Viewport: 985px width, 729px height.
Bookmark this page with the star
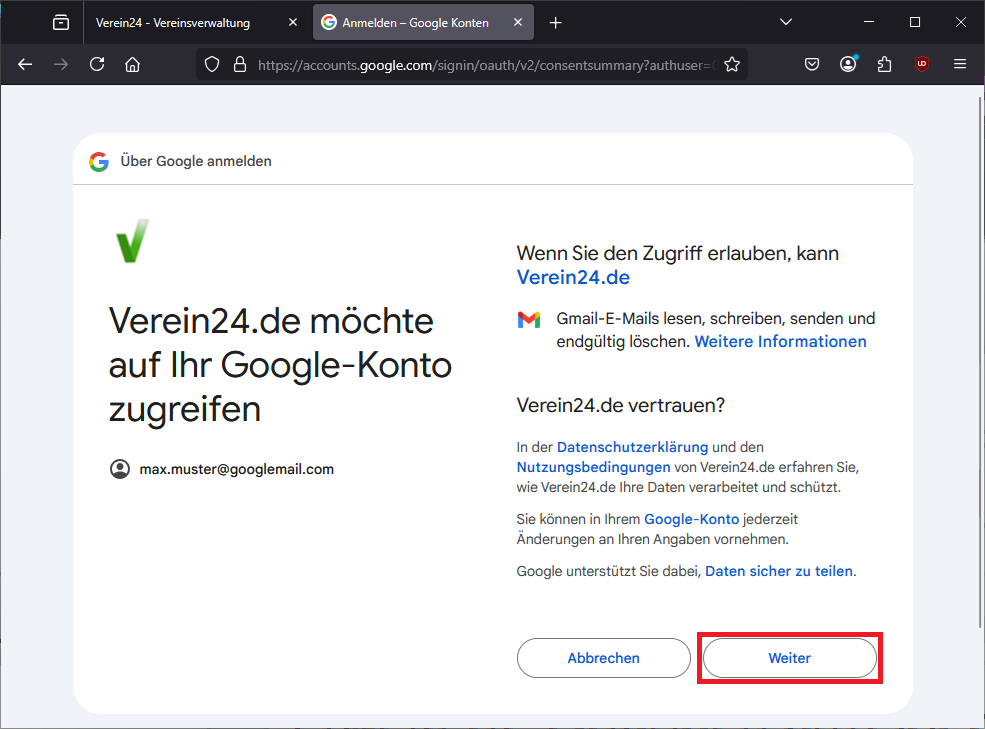tap(732, 64)
